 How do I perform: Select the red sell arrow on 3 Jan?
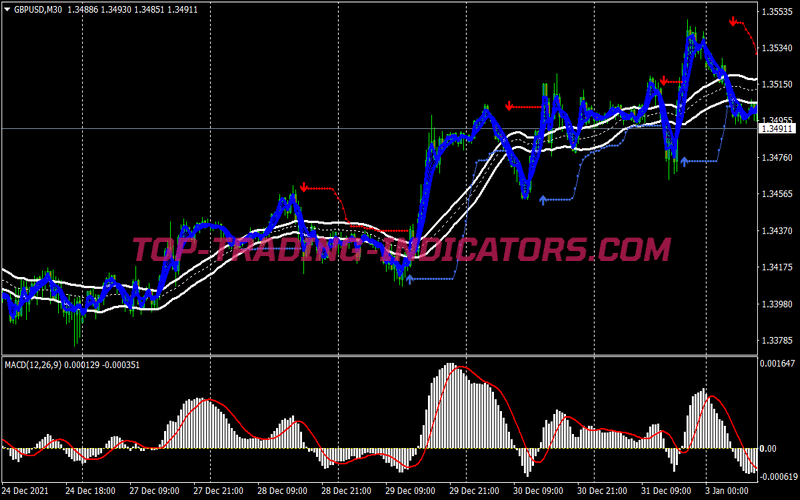pyautogui.click(x=733, y=21)
